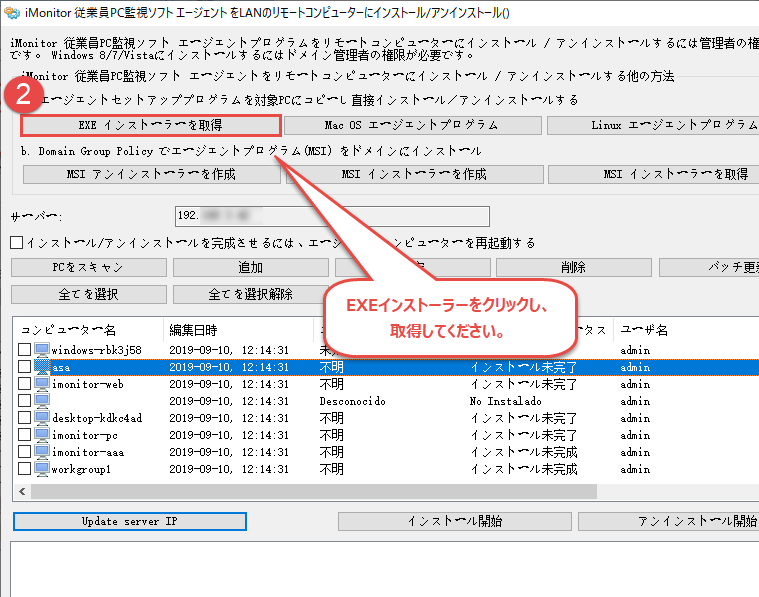Check the desktop-kdkc4ad row checkbox

click(25, 417)
